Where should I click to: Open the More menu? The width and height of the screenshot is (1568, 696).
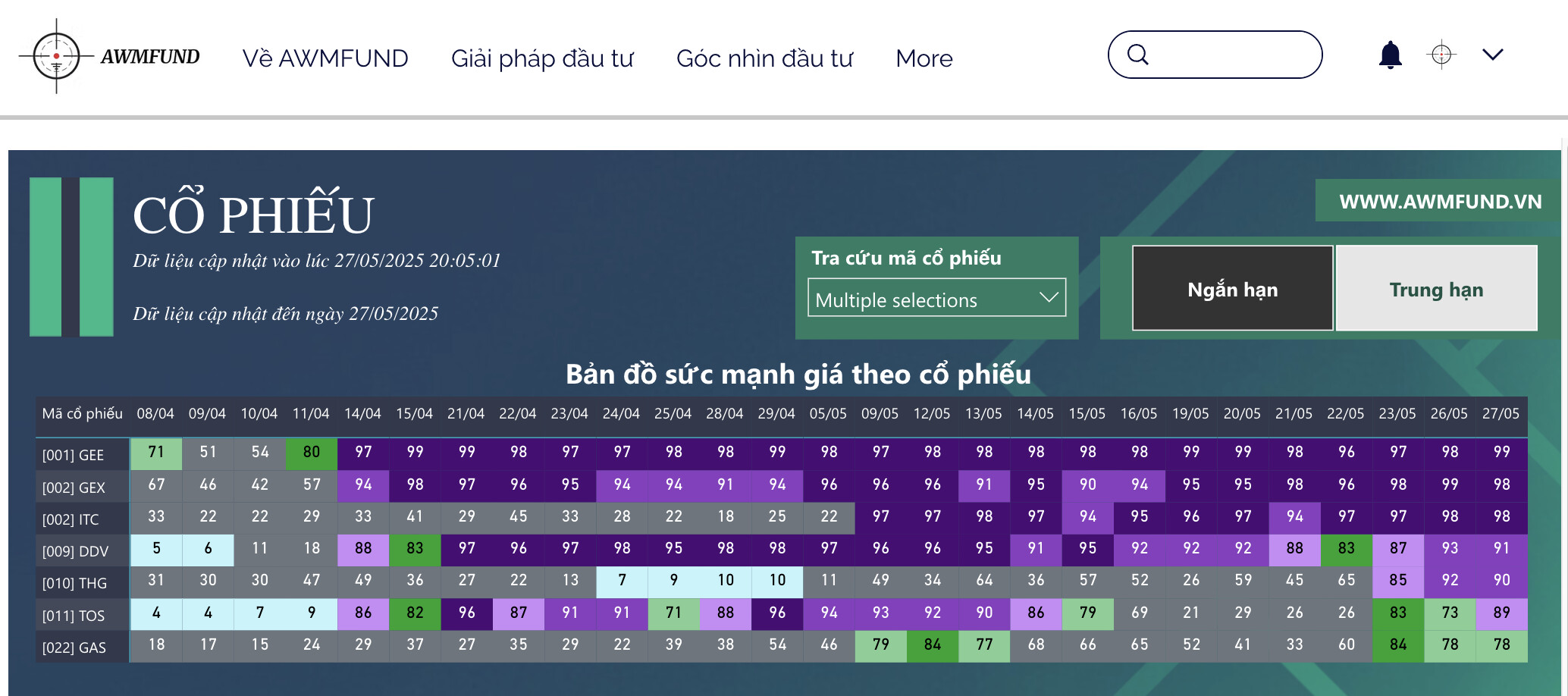[x=924, y=58]
